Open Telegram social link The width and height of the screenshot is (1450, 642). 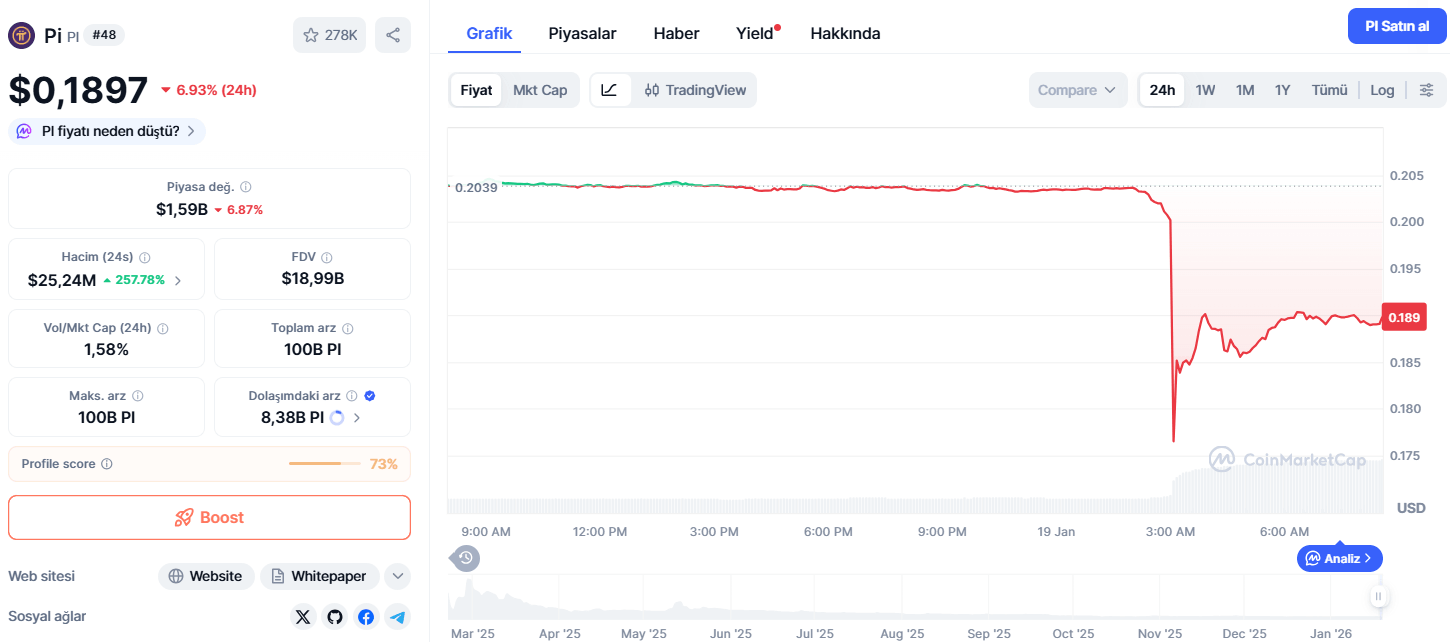(x=398, y=617)
